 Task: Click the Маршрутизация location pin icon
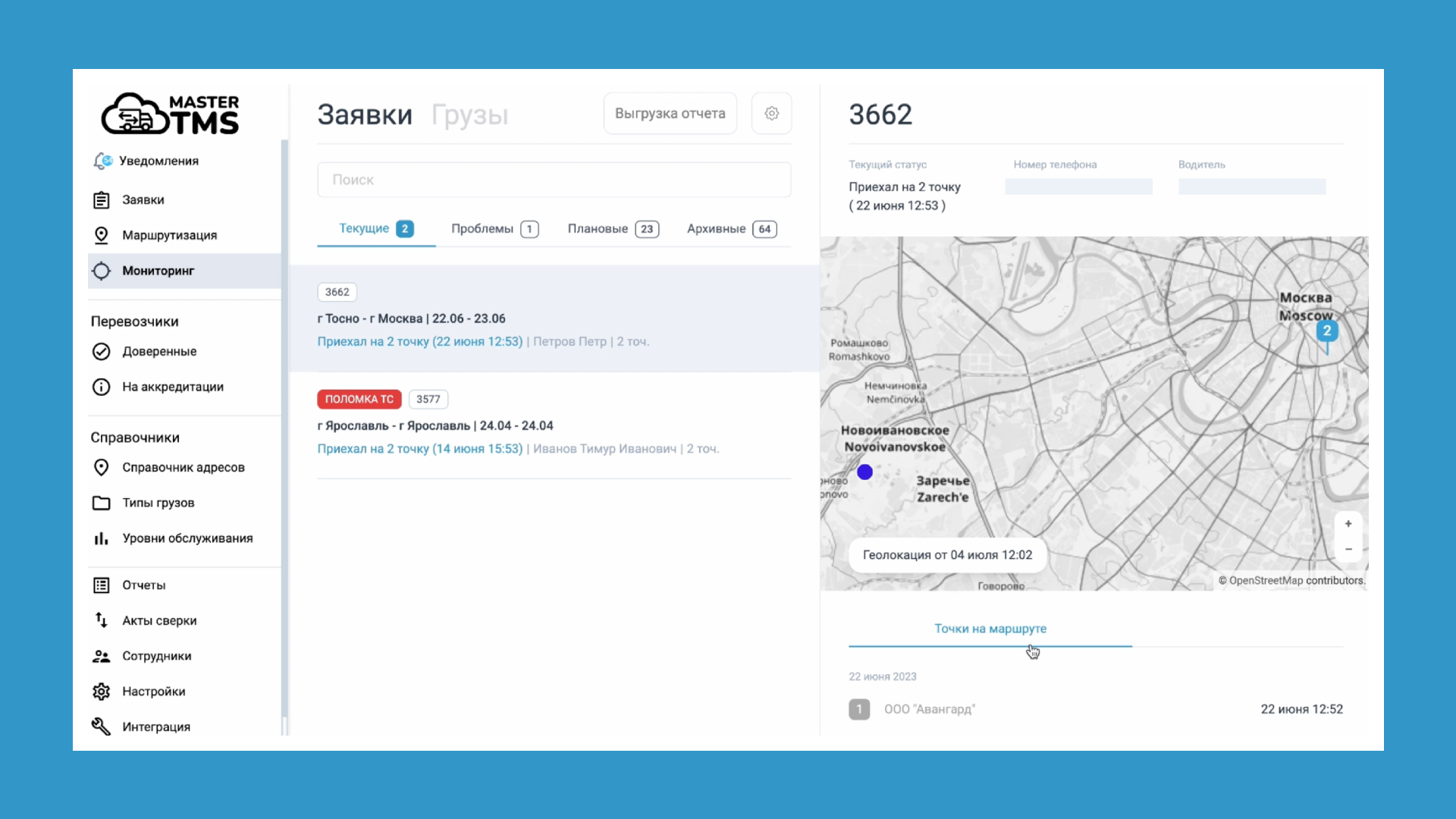click(x=101, y=235)
